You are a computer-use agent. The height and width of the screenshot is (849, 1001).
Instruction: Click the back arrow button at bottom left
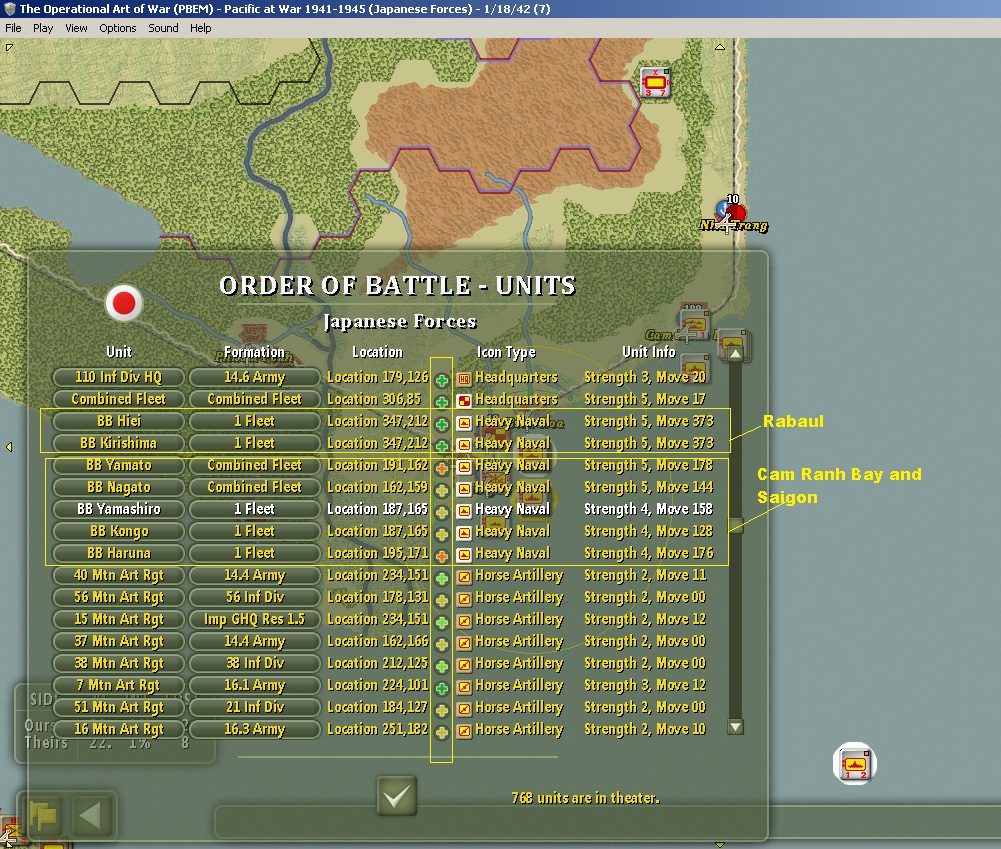tap(90, 815)
